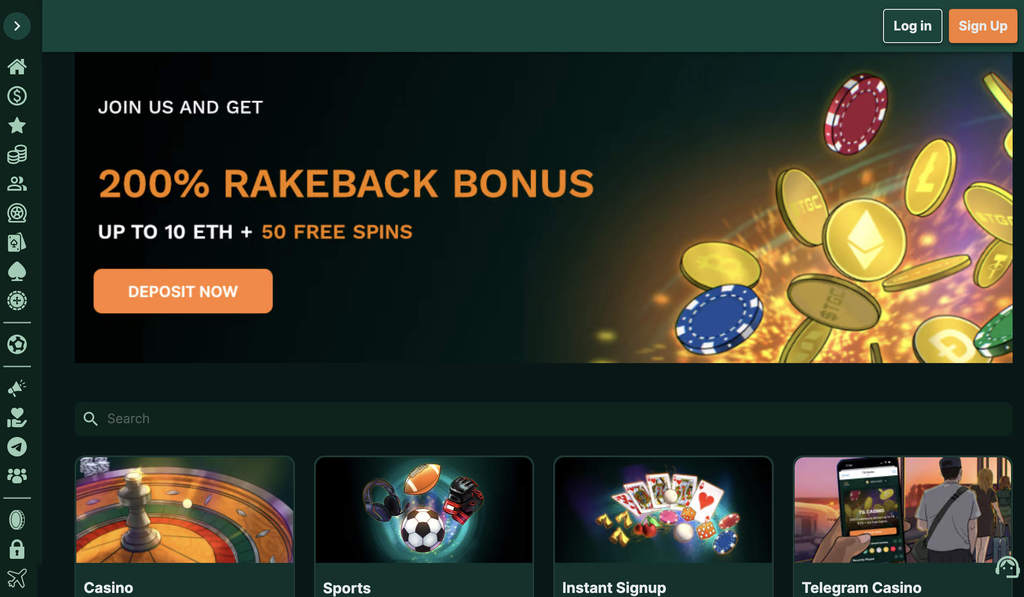The width and height of the screenshot is (1024, 597).
Task: Select the padlock icon in sidebar
Action: pos(17,549)
